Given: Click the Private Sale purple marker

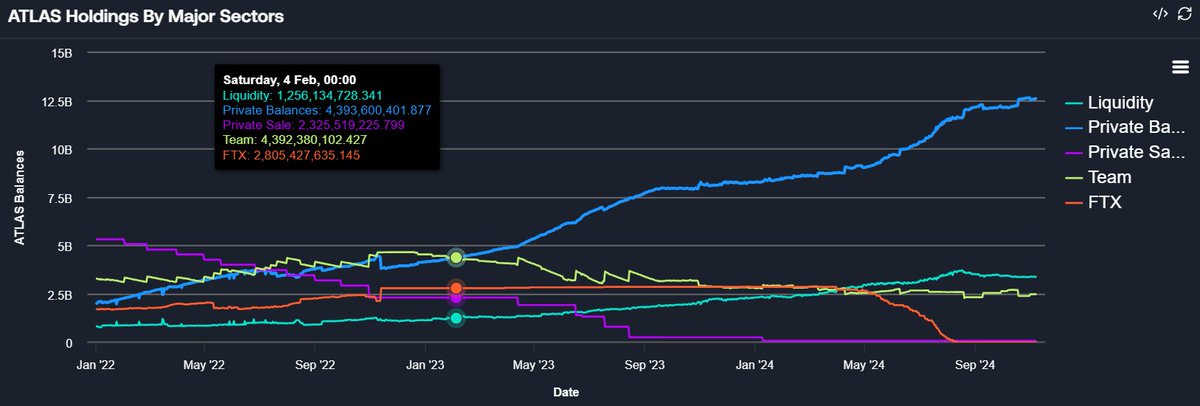Looking at the screenshot, I should [x=456, y=298].
